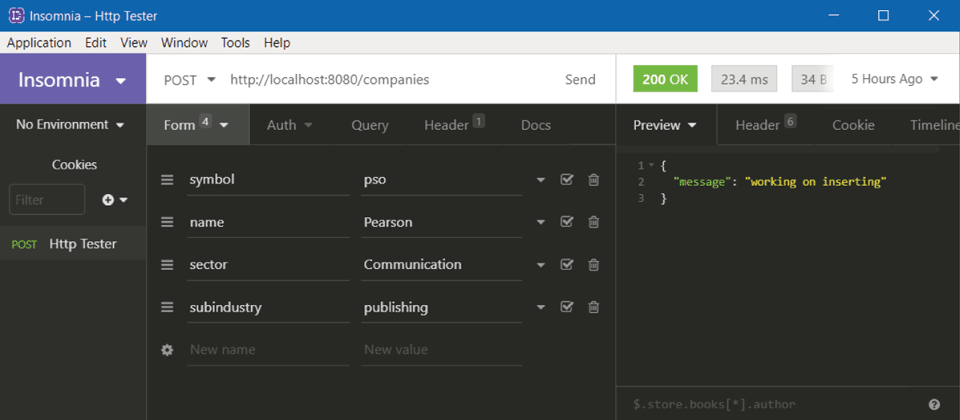Click the gear icon next to New name
The height and width of the screenshot is (420, 960).
coord(167,350)
